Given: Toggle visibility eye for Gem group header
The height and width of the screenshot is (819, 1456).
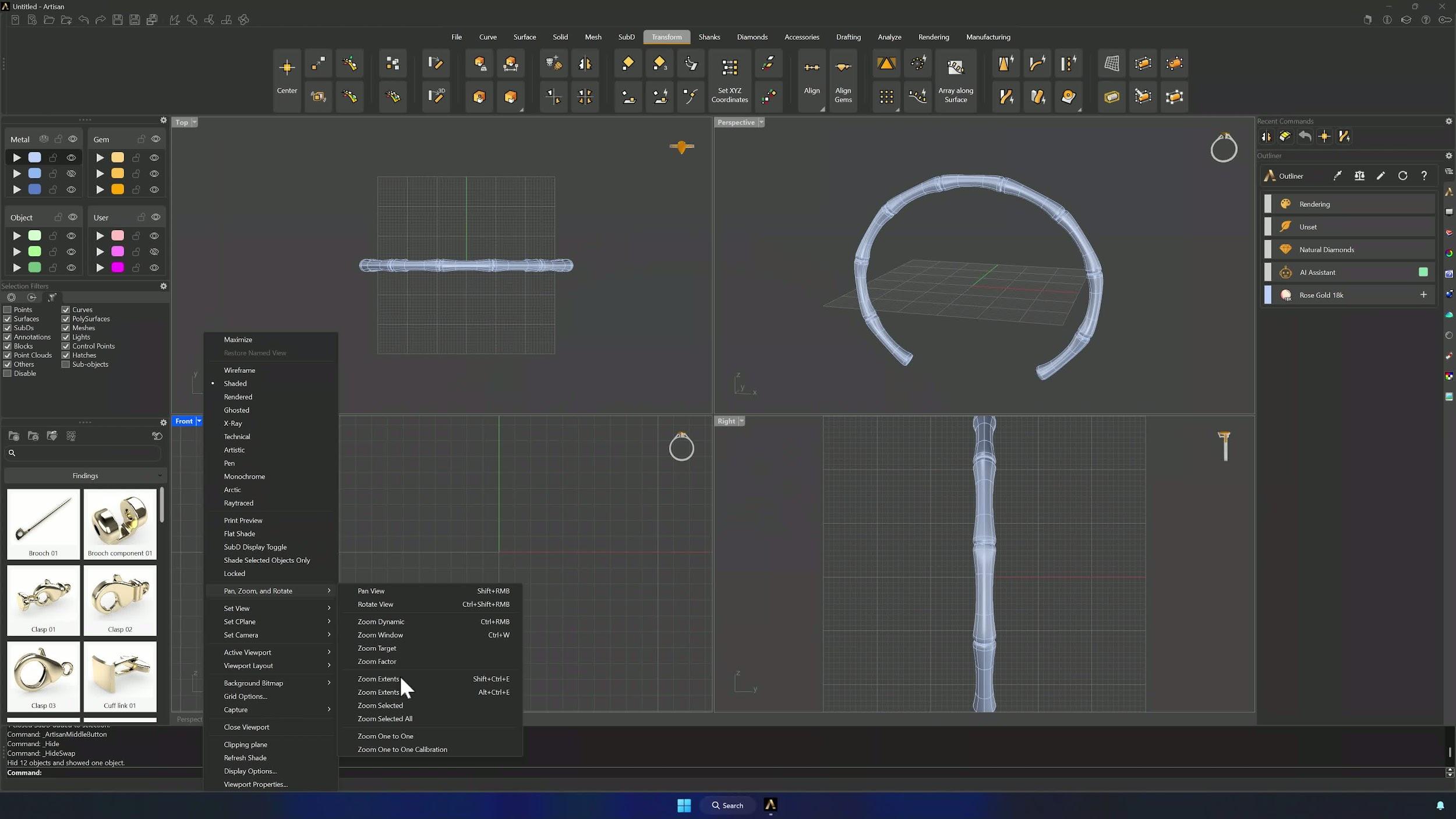Looking at the screenshot, I should pos(156,139).
